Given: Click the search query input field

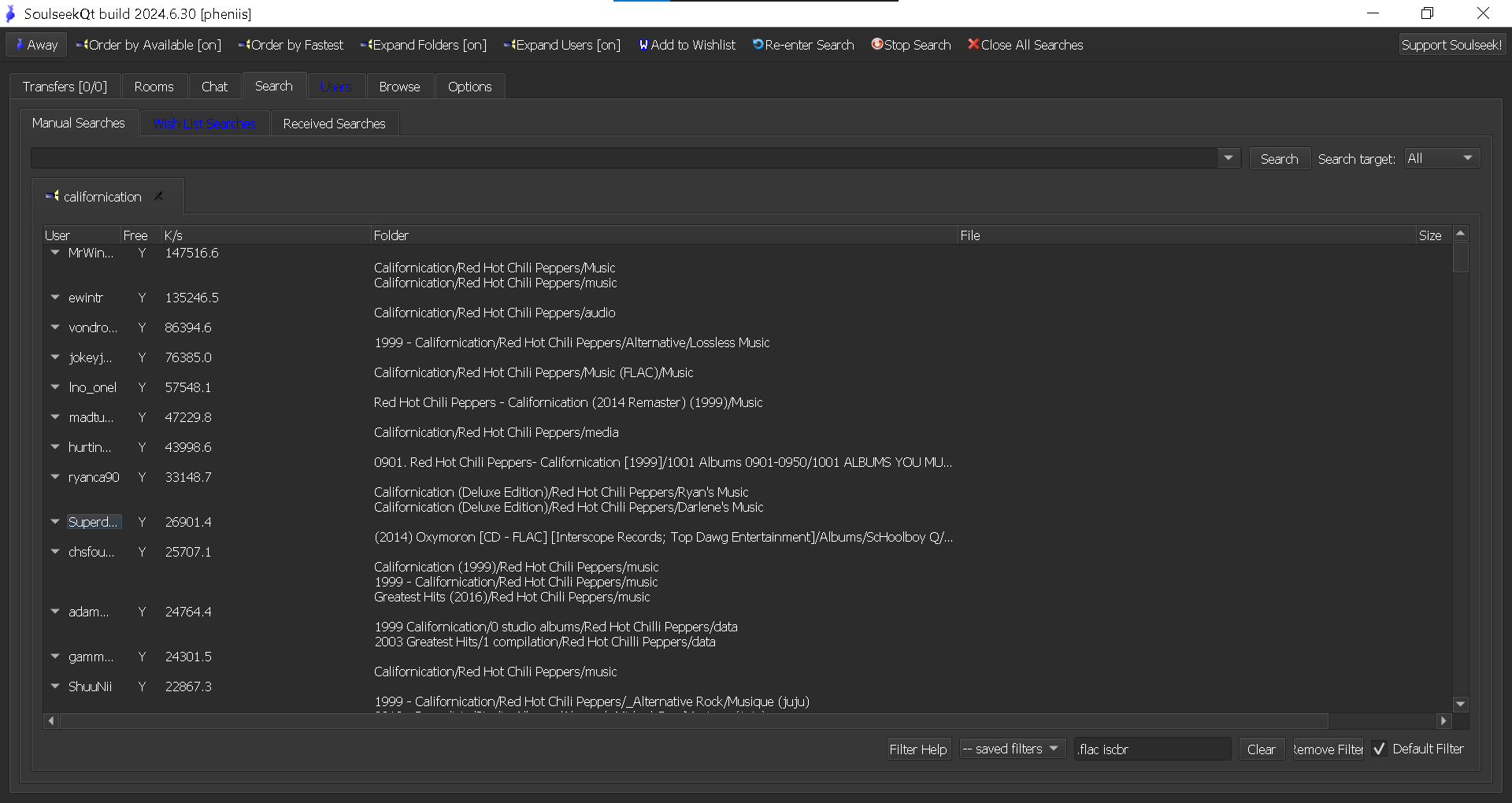Looking at the screenshot, I should [624, 159].
